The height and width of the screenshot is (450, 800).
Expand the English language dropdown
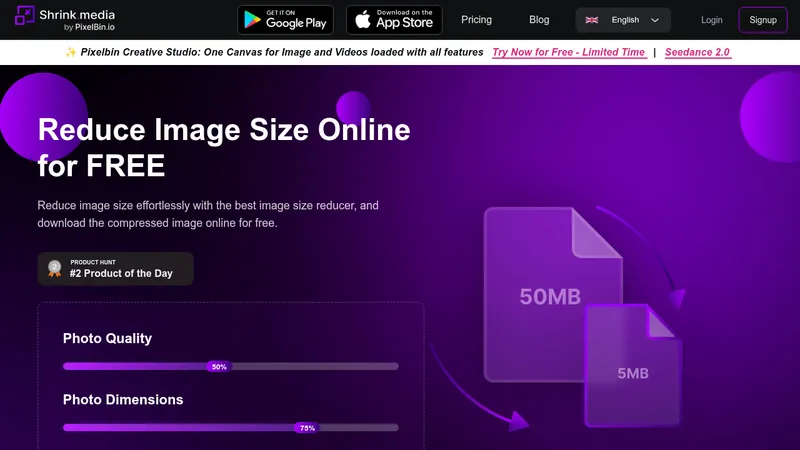(623, 20)
